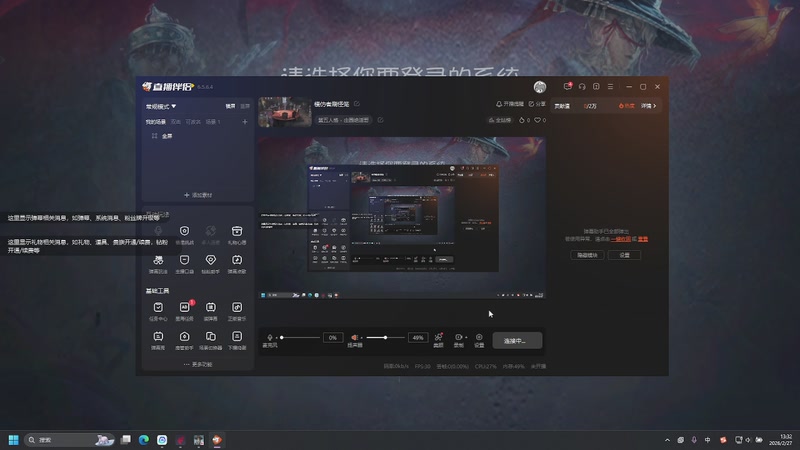The width and height of the screenshot is (800, 450).
Task: Mute the 扬声器 speaker icon
Action: point(354,337)
